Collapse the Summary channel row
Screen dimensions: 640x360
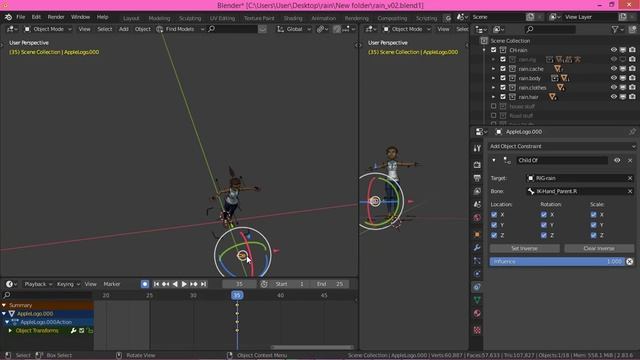tap(4, 305)
